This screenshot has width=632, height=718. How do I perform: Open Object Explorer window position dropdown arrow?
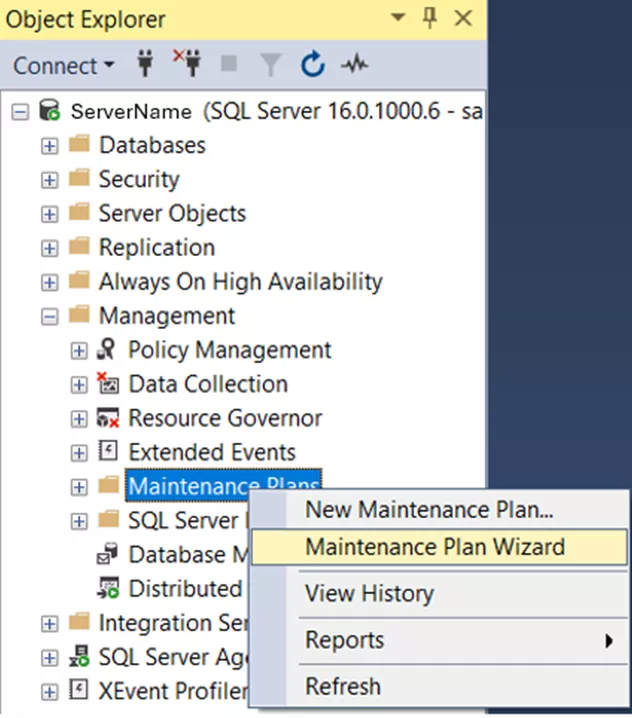pyautogui.click(x=398, y=17)
